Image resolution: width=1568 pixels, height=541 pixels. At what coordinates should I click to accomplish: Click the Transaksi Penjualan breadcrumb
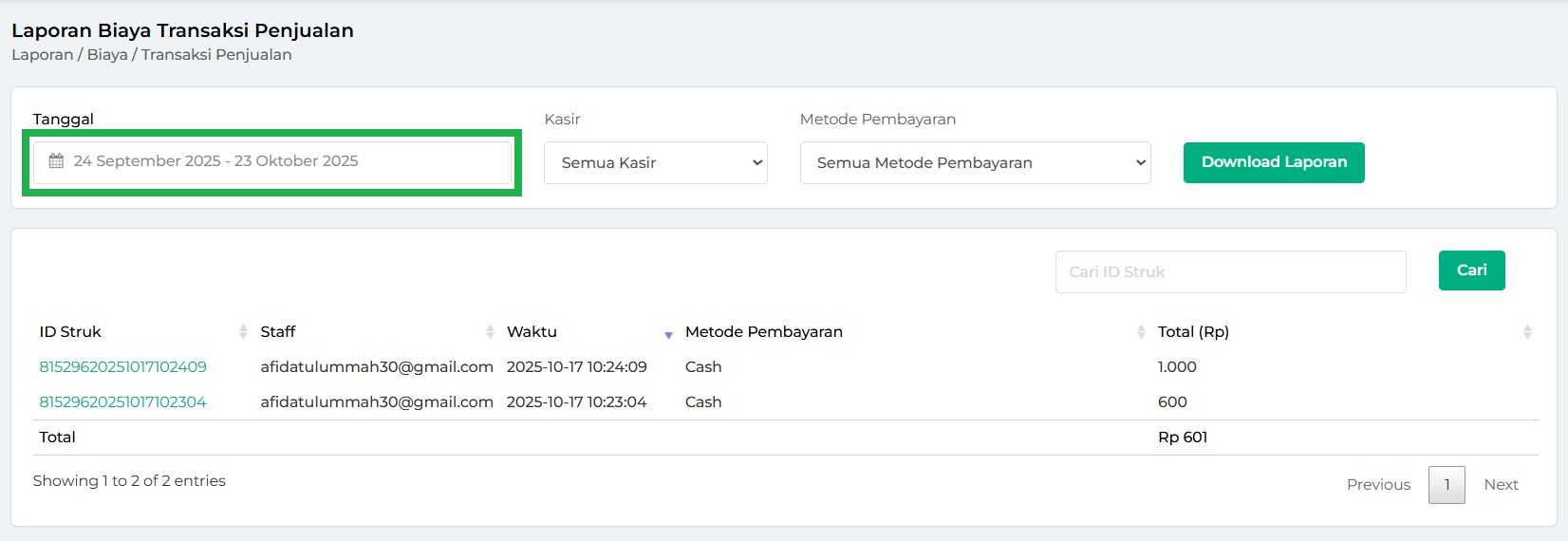pos(216,55)
